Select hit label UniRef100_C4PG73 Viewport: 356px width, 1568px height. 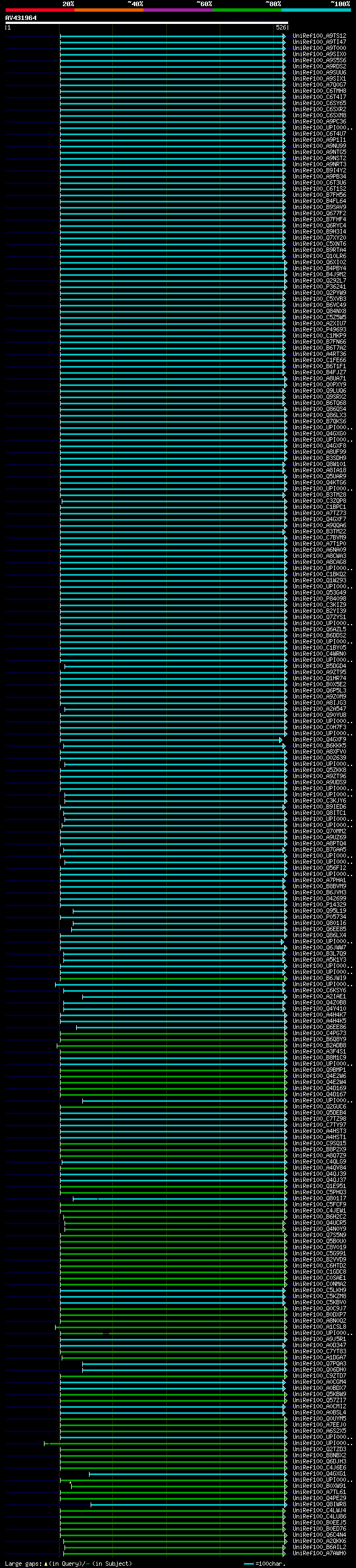(x=319, y=1033)
